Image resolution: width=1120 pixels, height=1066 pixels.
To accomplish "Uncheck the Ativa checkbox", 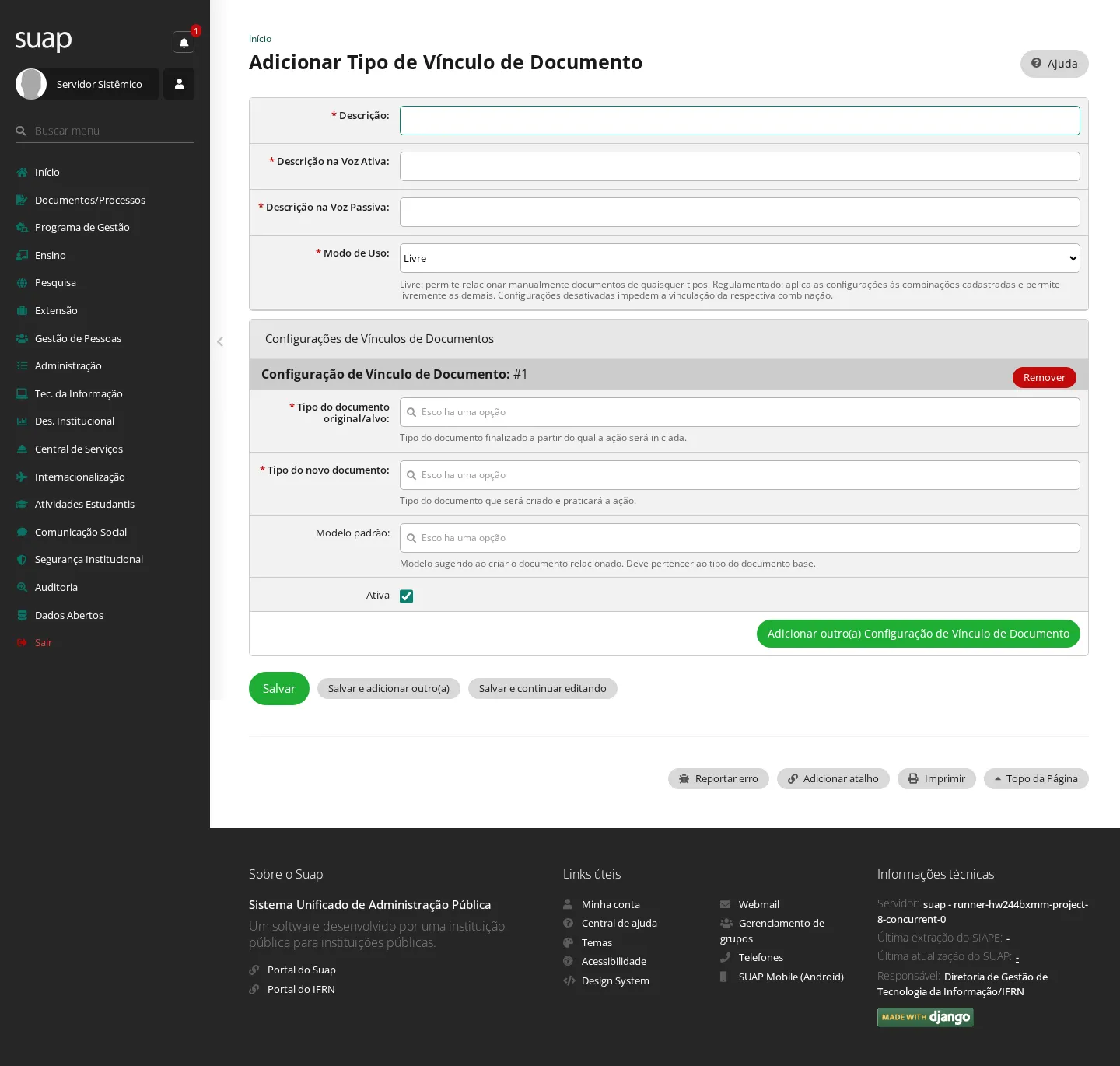I will tap(406, 596).
